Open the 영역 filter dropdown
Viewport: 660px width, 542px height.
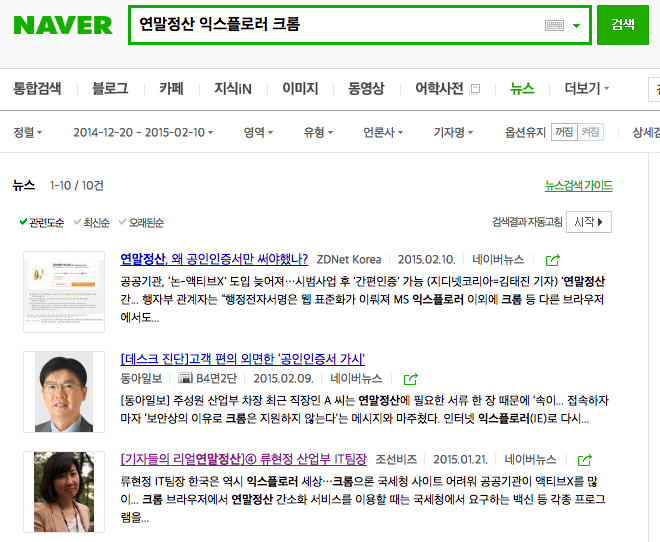[258, 133]
